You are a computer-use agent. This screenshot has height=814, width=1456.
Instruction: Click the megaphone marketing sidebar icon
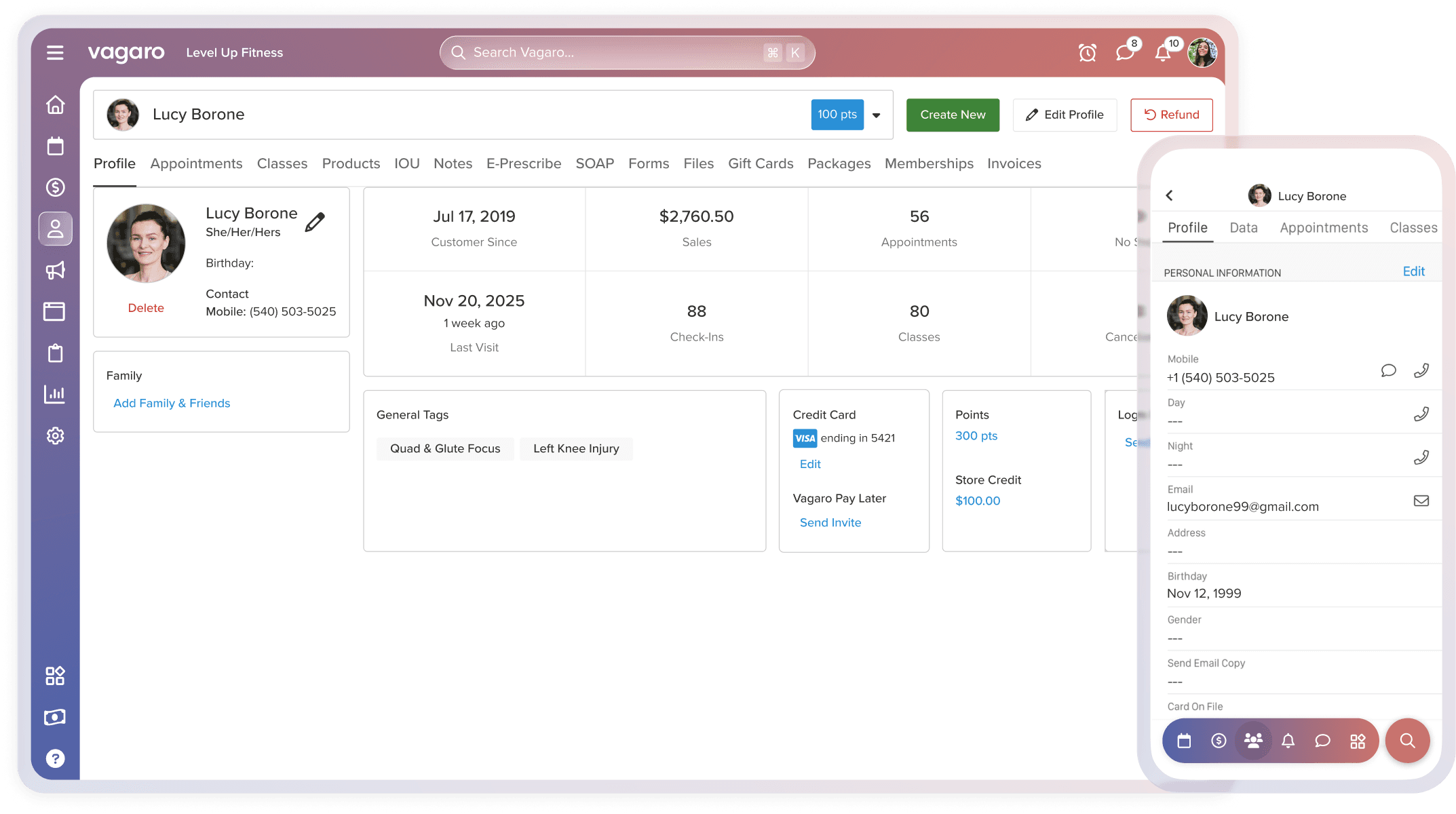coord(55,270)
